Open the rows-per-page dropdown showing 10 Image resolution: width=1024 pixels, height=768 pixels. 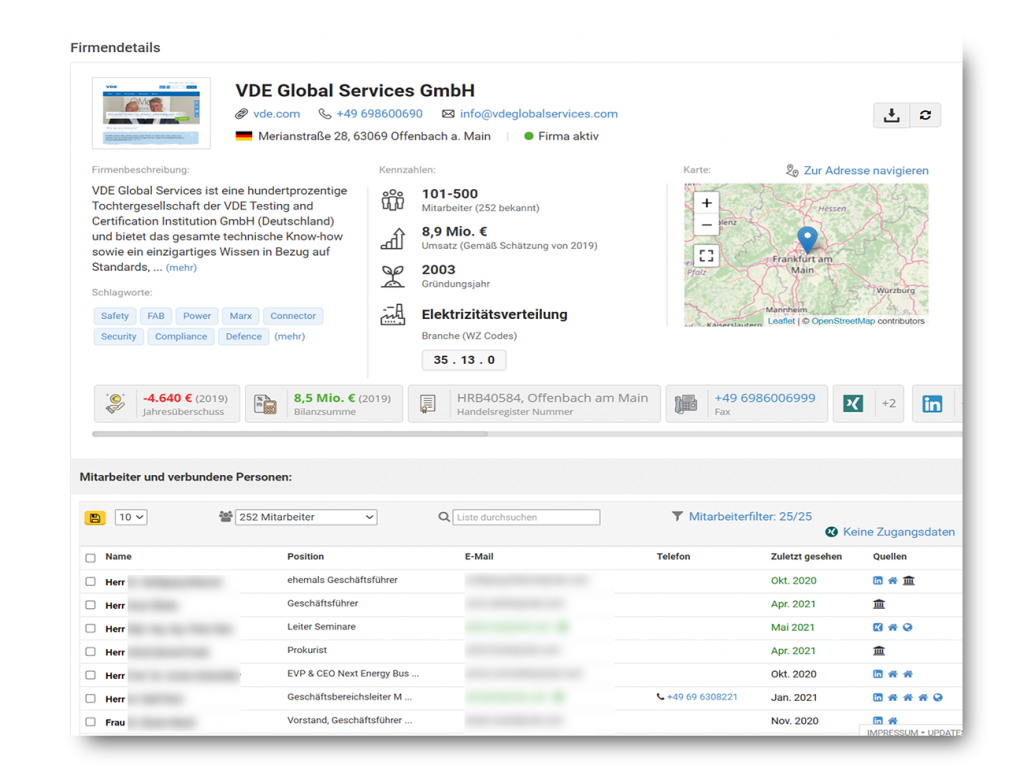point(131,517)
